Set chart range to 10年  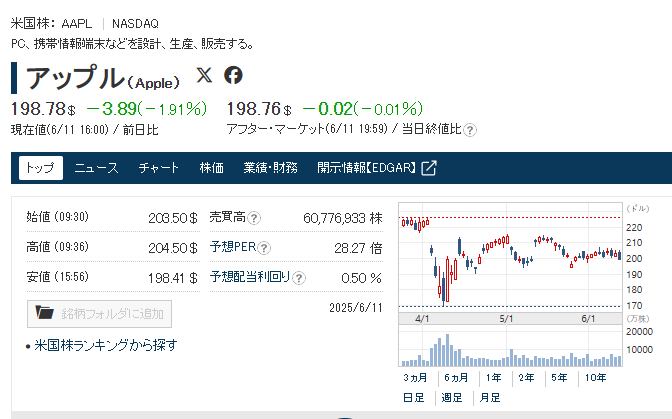tap(596, 378)
